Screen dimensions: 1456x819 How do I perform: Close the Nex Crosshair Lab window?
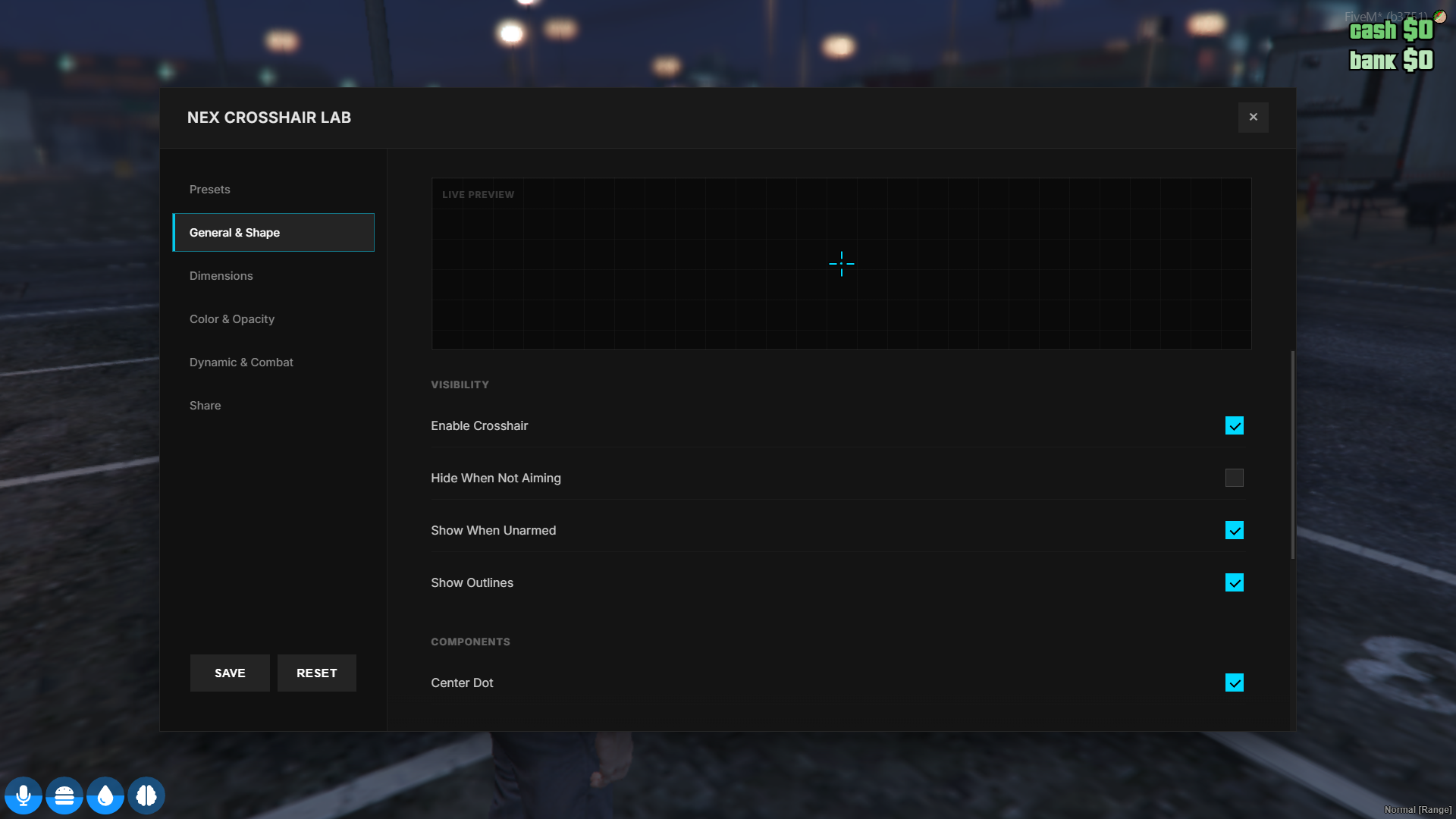1253,117
